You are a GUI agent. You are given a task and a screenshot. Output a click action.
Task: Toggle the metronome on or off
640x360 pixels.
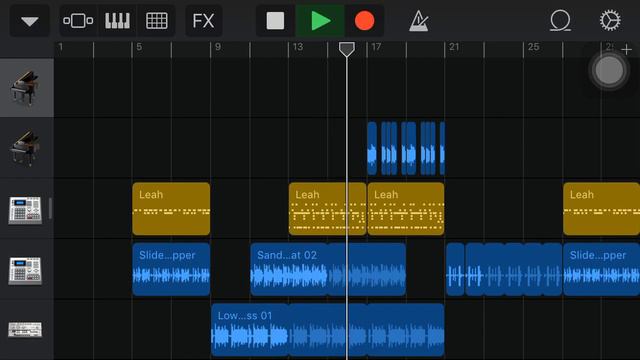pyautogui.click(x=419, y=21)
